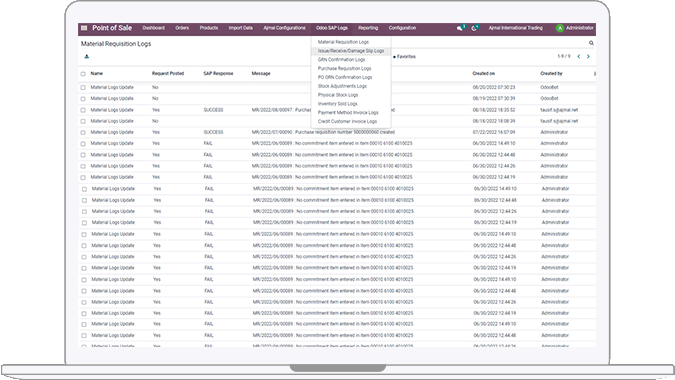Viewport: 675px width, 380px height.
Task: Open the apps grid menu icon
Action: coord(84,28)
